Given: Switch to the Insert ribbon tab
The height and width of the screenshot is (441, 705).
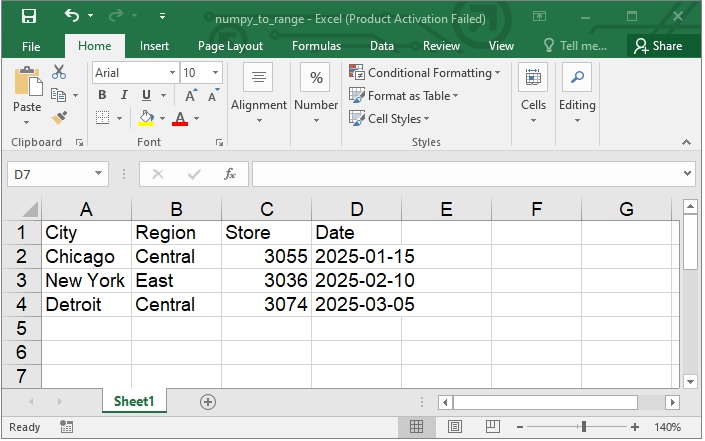Looking at the screenshot, I should [154, 46].
